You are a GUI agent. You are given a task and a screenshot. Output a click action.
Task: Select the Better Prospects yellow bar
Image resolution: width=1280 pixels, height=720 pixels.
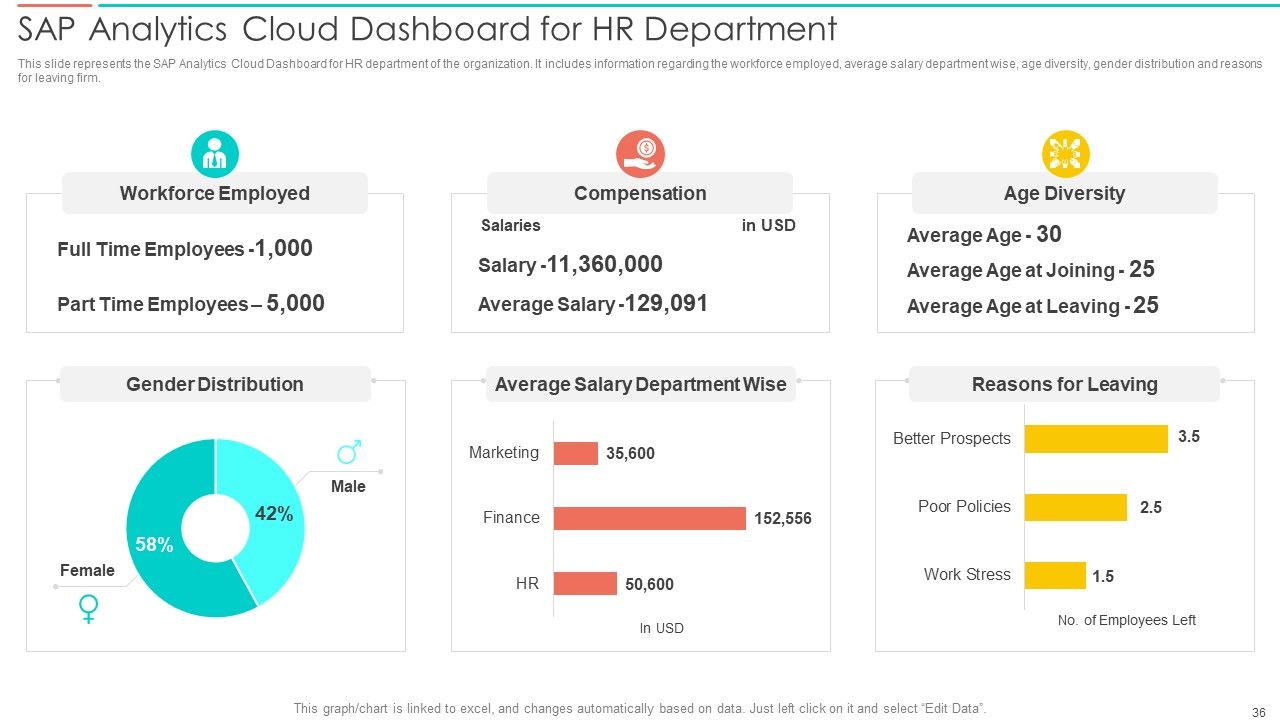[x=1096, y=439]
